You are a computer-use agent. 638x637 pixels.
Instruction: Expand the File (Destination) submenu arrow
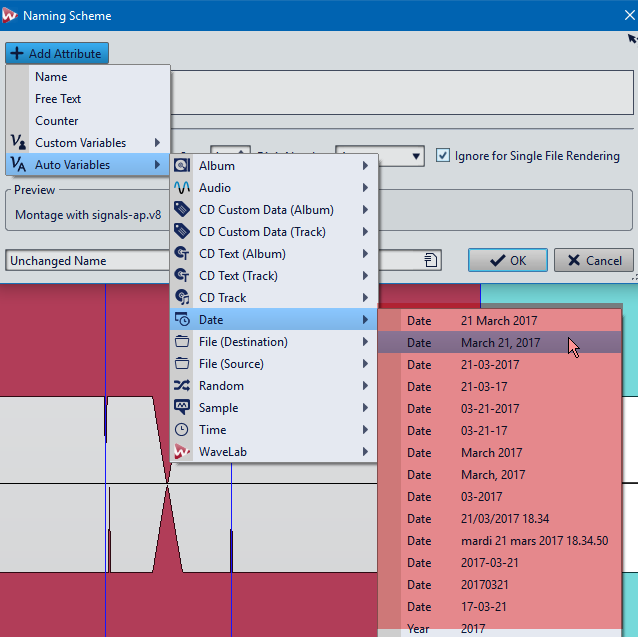(365, 341)
